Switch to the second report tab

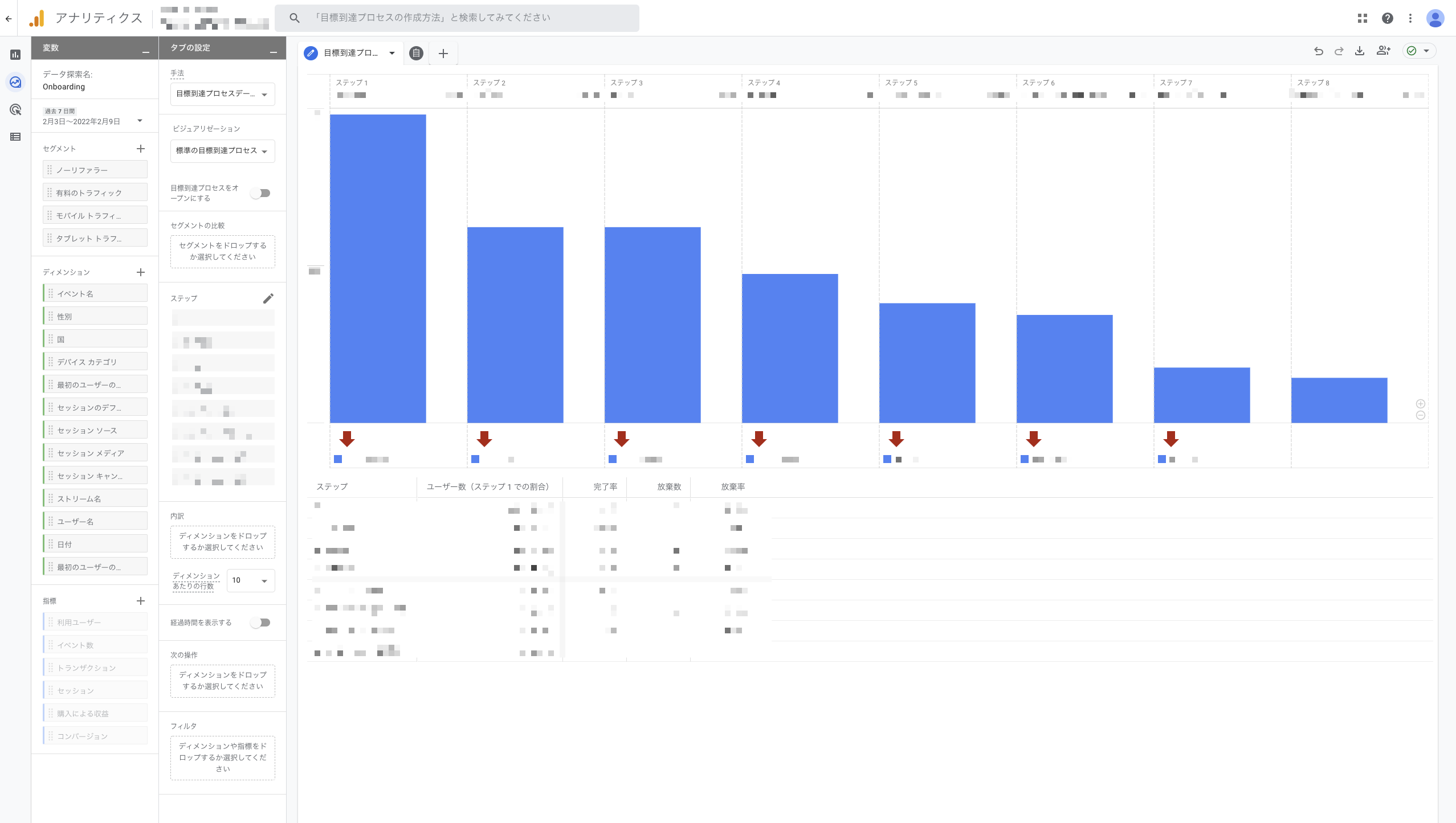(x=417, y=54)
